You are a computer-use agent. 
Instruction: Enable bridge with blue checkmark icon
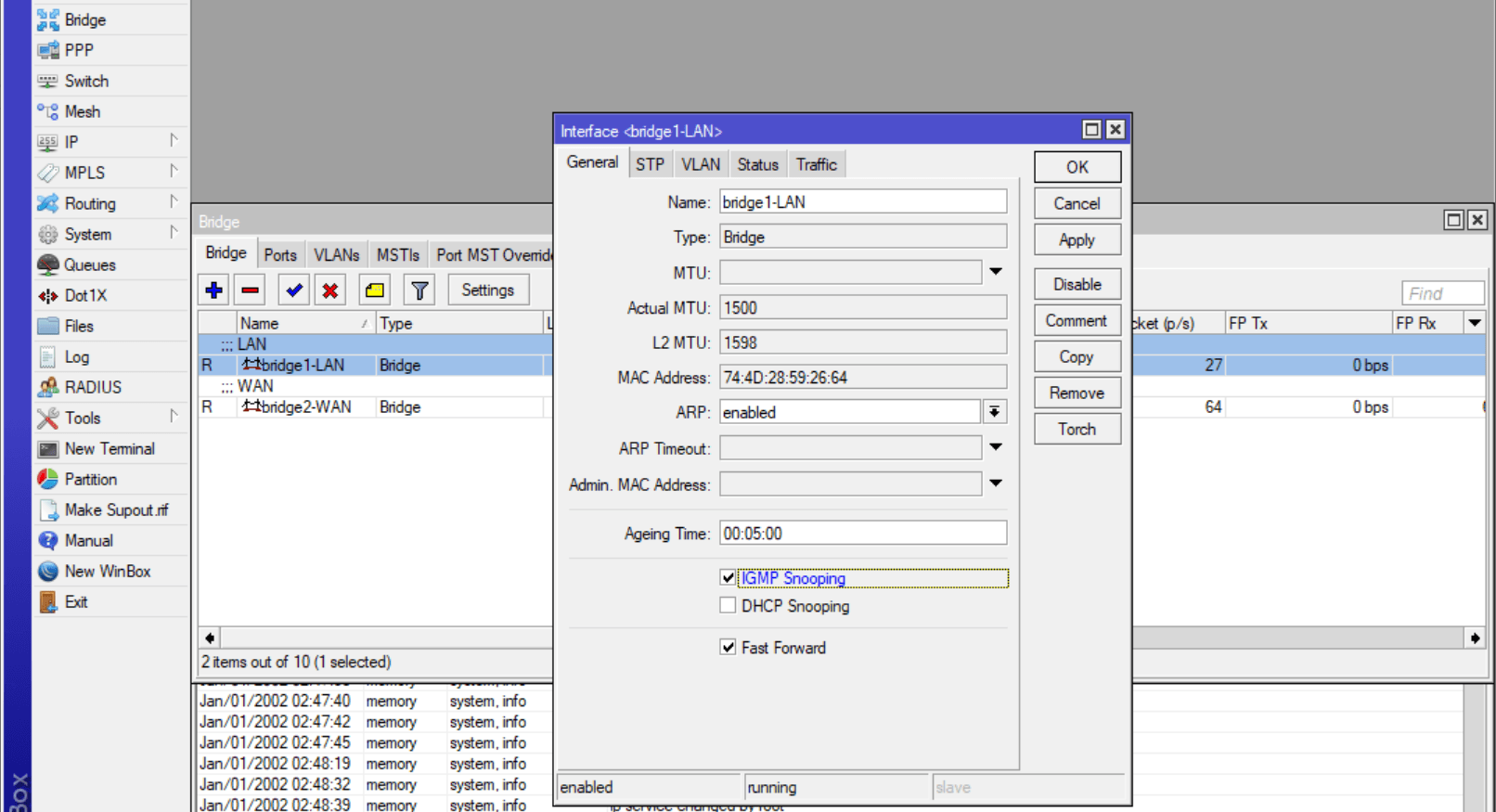click(294, 290)
